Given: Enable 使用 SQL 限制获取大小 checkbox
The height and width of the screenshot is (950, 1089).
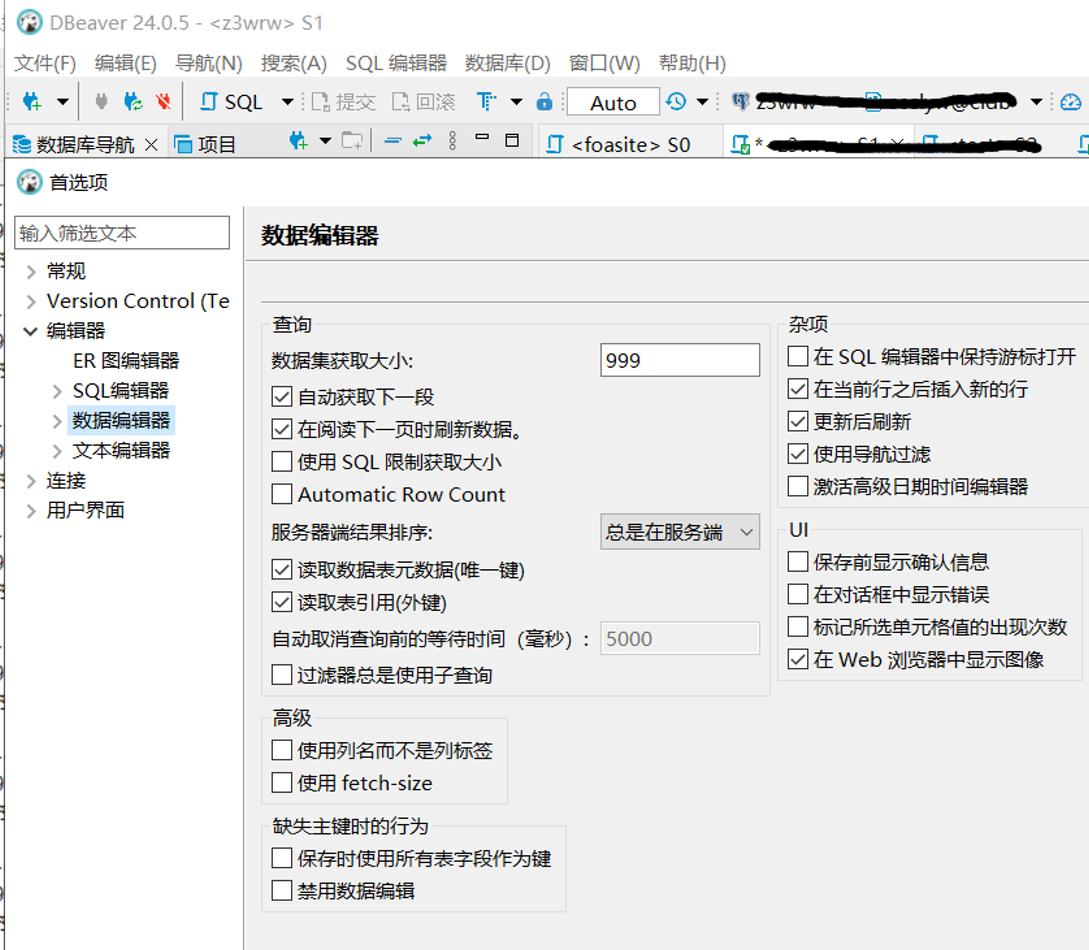Looking at the screenshot, I should pos(281,462).
